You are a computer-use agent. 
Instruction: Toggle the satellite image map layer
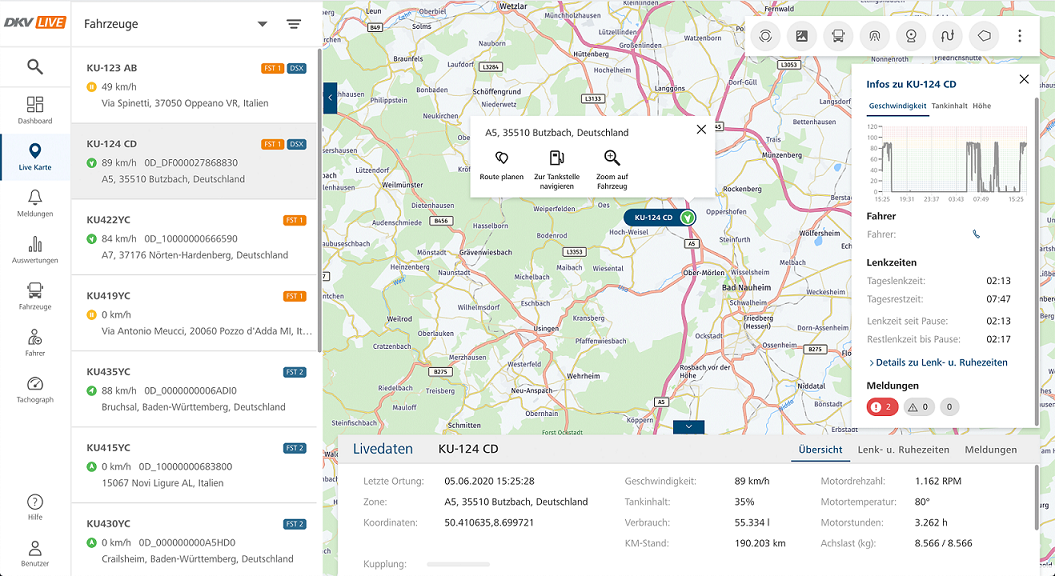point(801,36)
